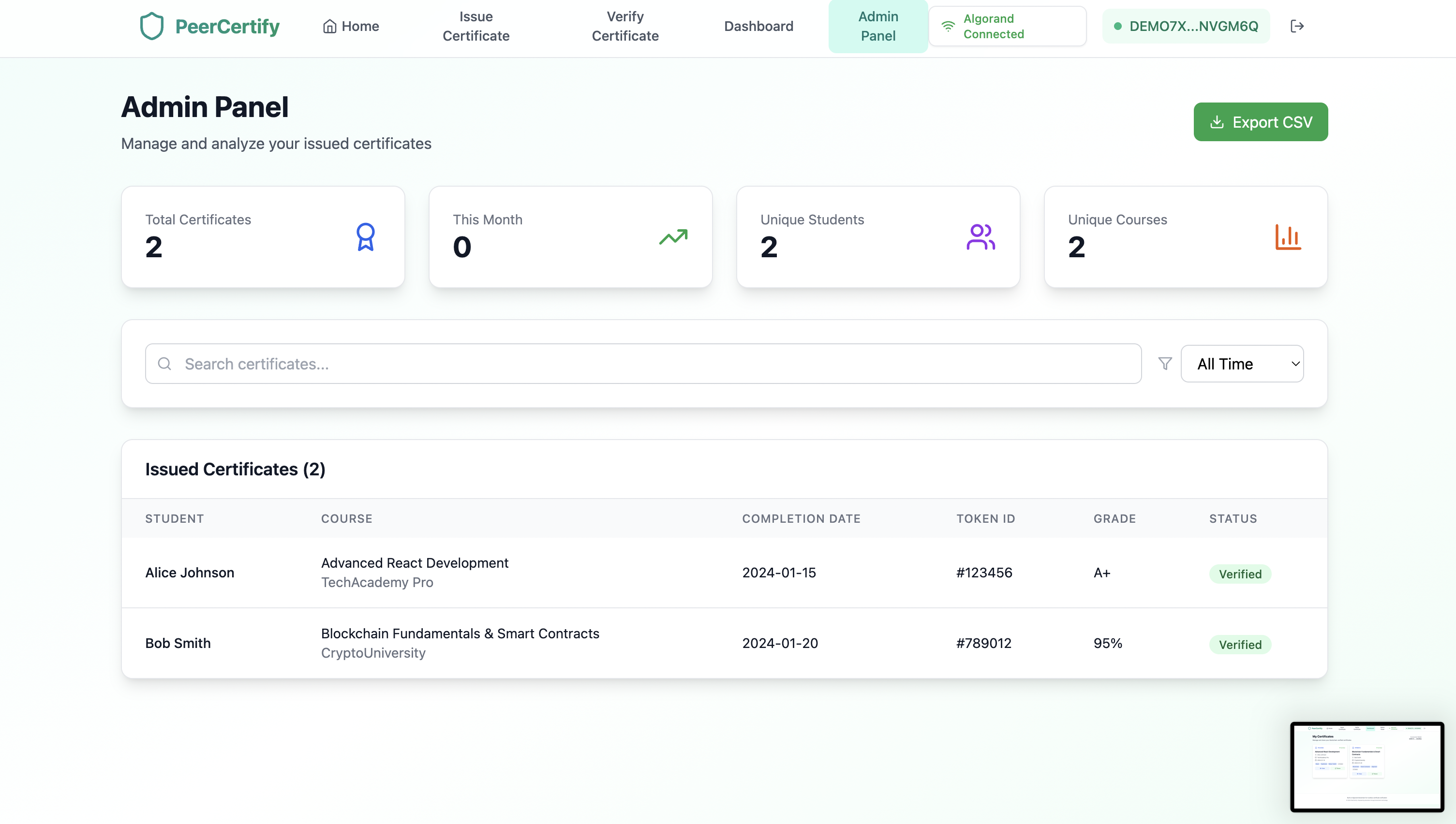
Task: Go to the Home nav item
Action: pyautogui.click(x=351, y=26)
